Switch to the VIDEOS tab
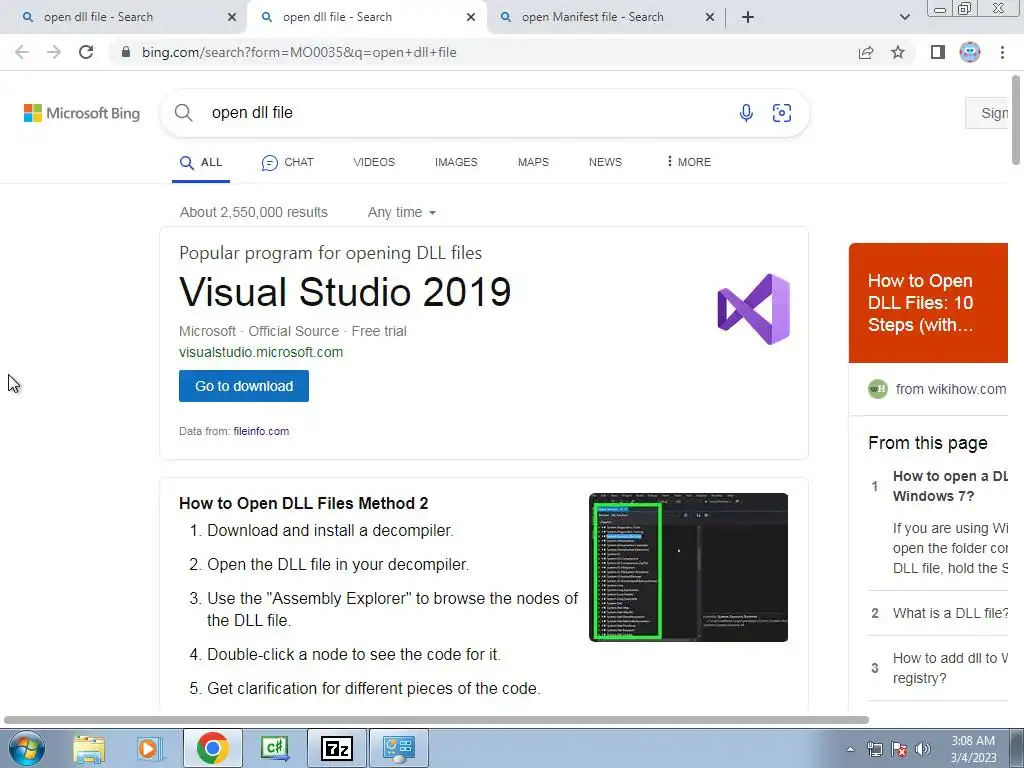The height and width of the screenshot is (768, 1024). coord(374,162)
